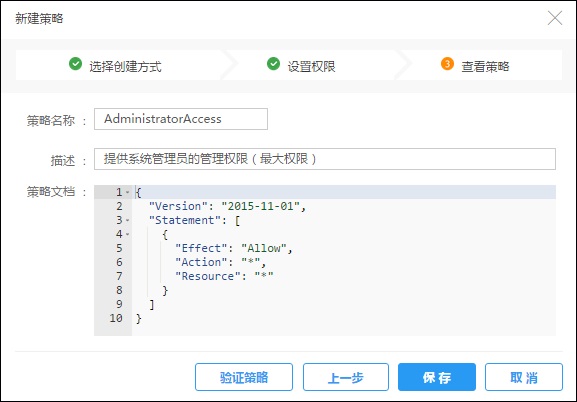This screenshot has height=402, width=577.
Task: Click the green check icon beside 选择创建方式
Action: 75,64
